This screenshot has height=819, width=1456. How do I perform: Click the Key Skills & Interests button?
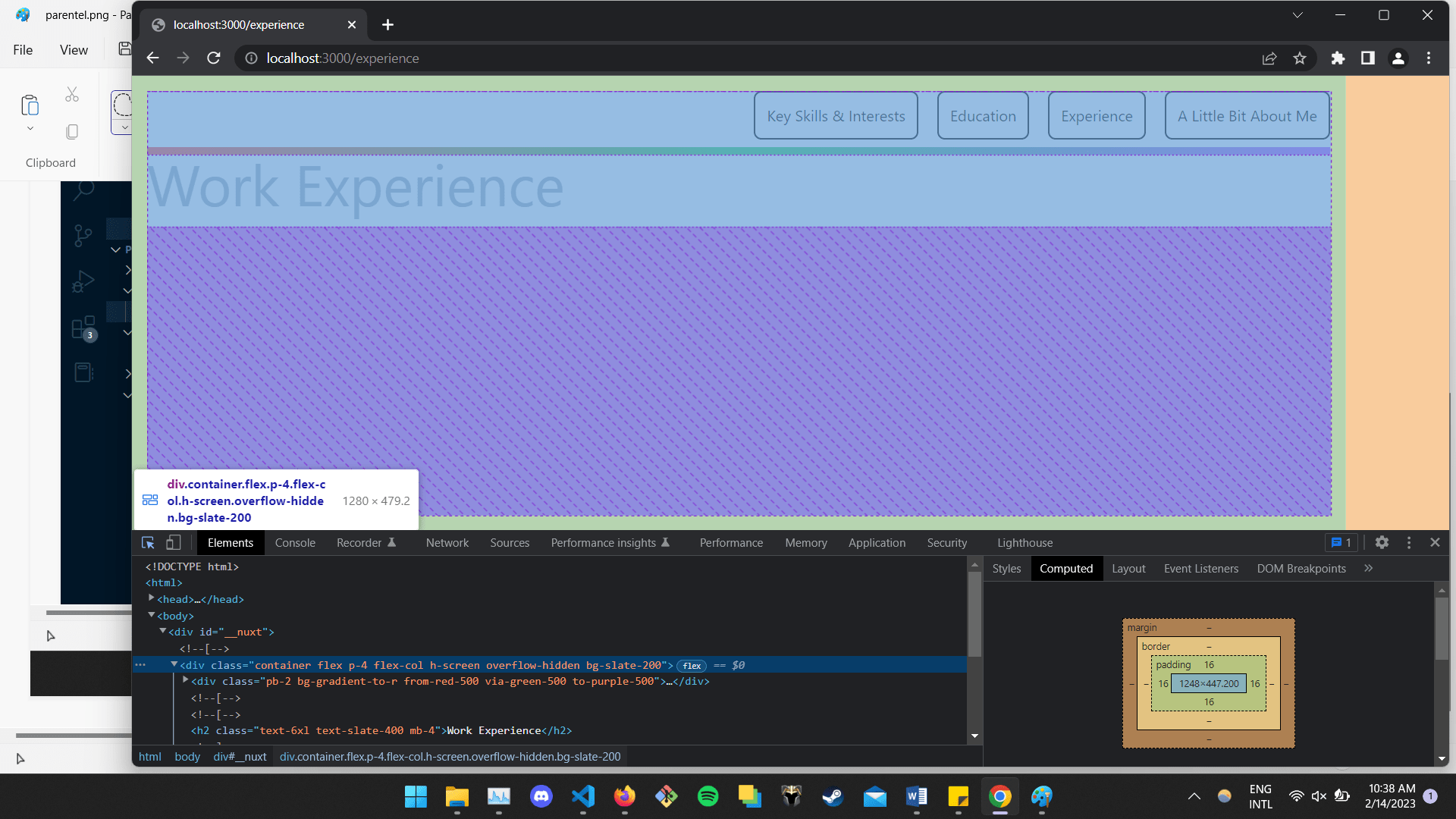836,116
